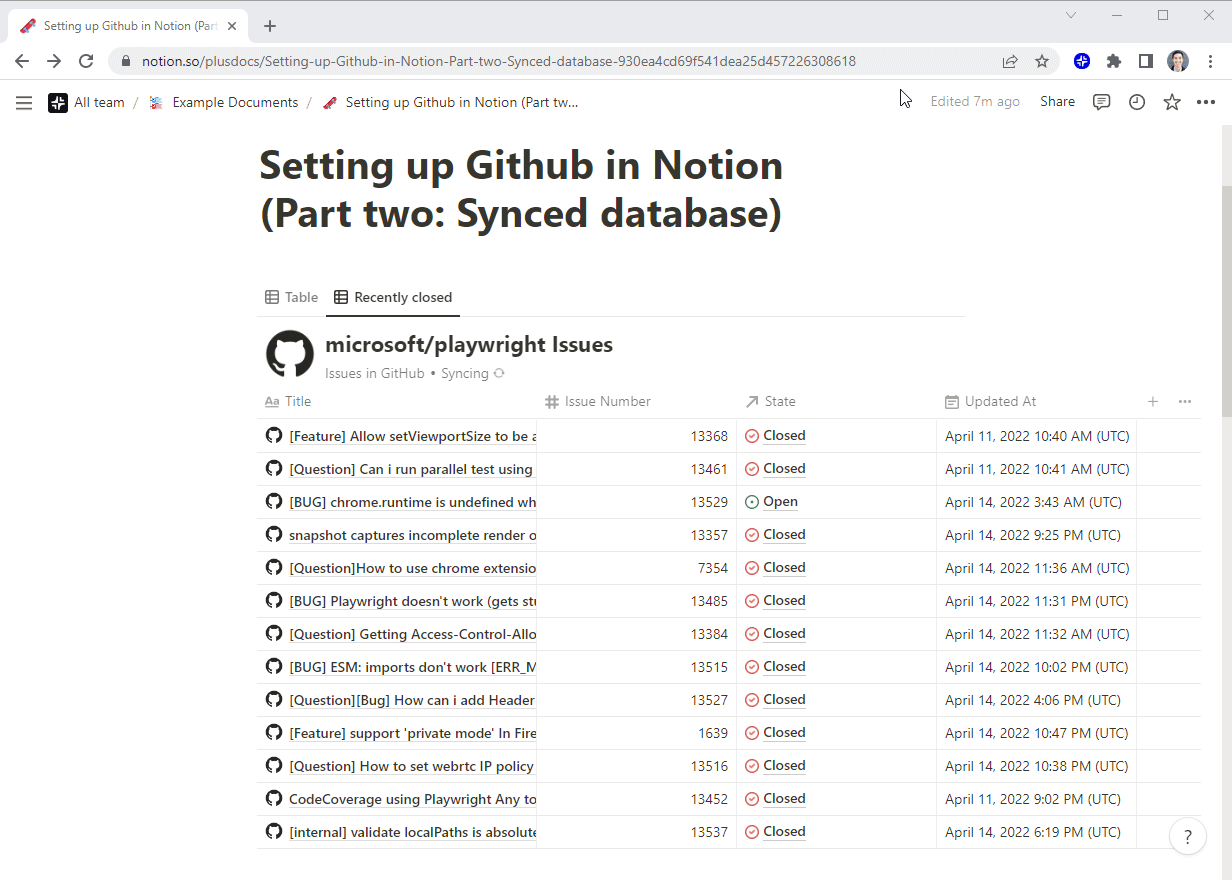Screen dimensions: 1232x880
Task: Click the browser address bar URL
Action: click(x=498, y=61)
